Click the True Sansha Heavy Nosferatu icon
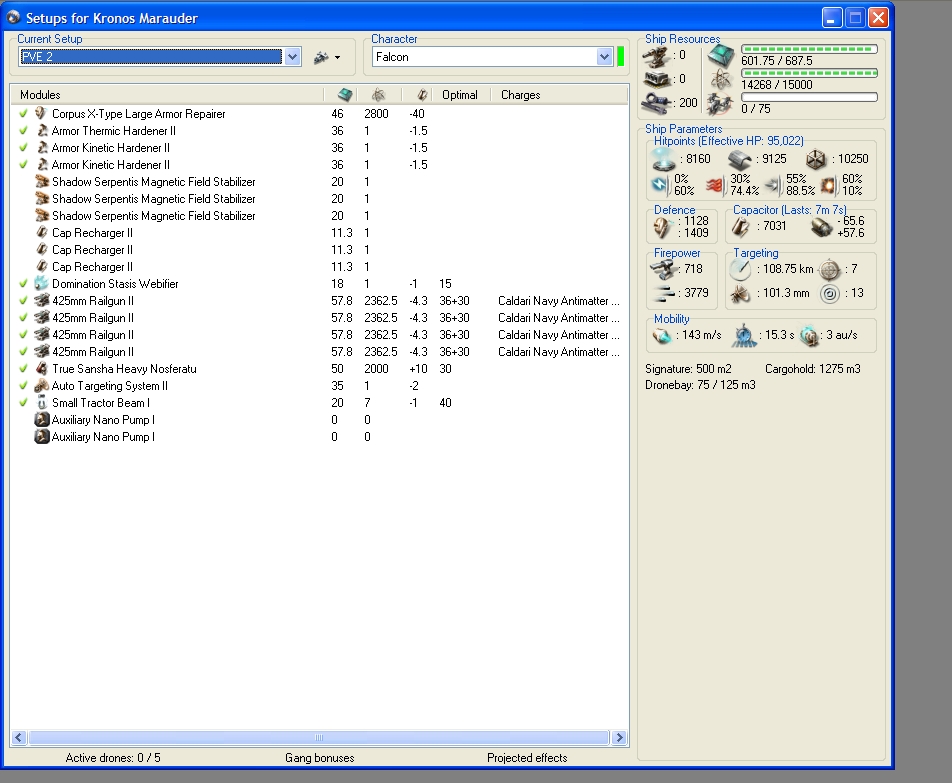 [41, 369]
